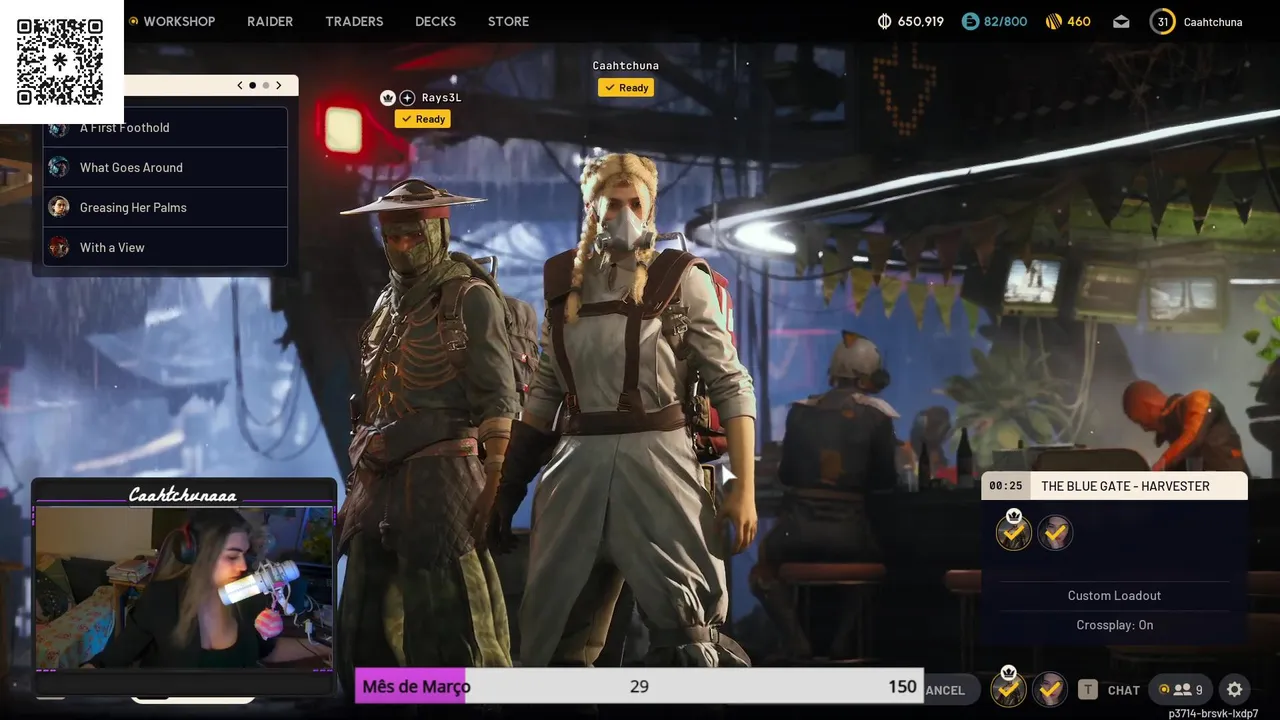Toggle Caahtchuna's Ready status badge

[x=626, y=88]
